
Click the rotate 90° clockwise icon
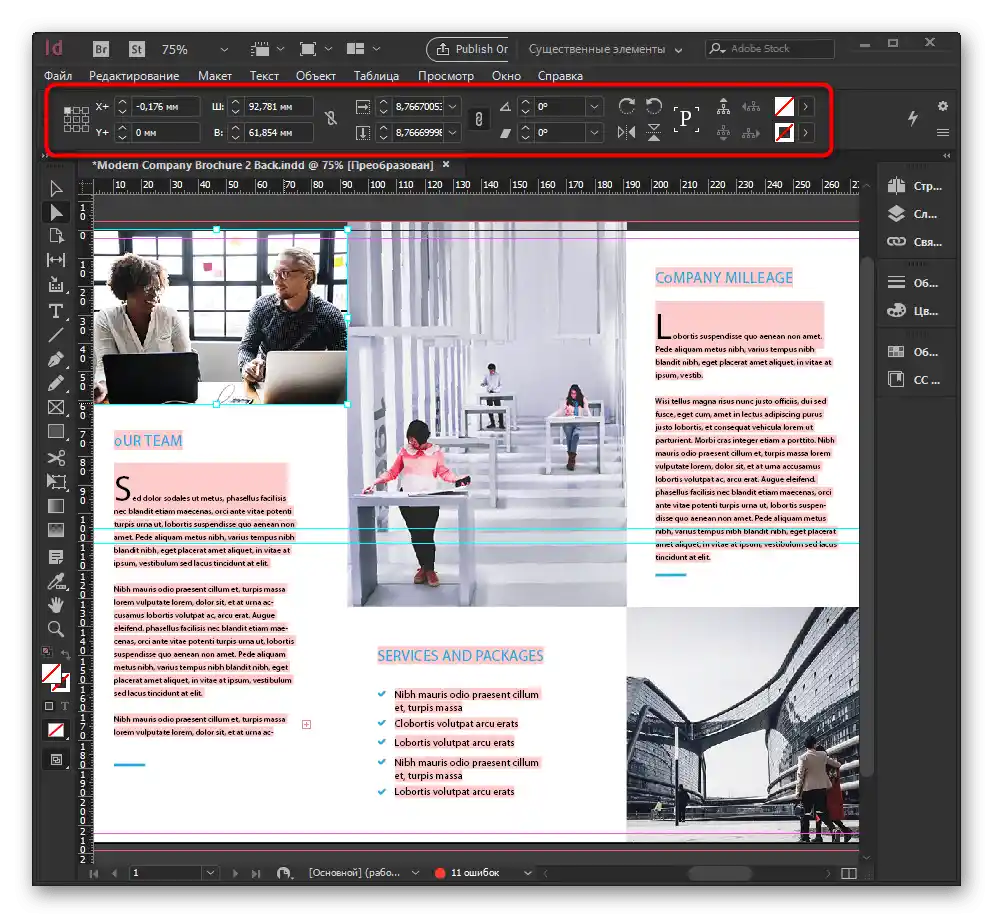(x=627, y=106)
